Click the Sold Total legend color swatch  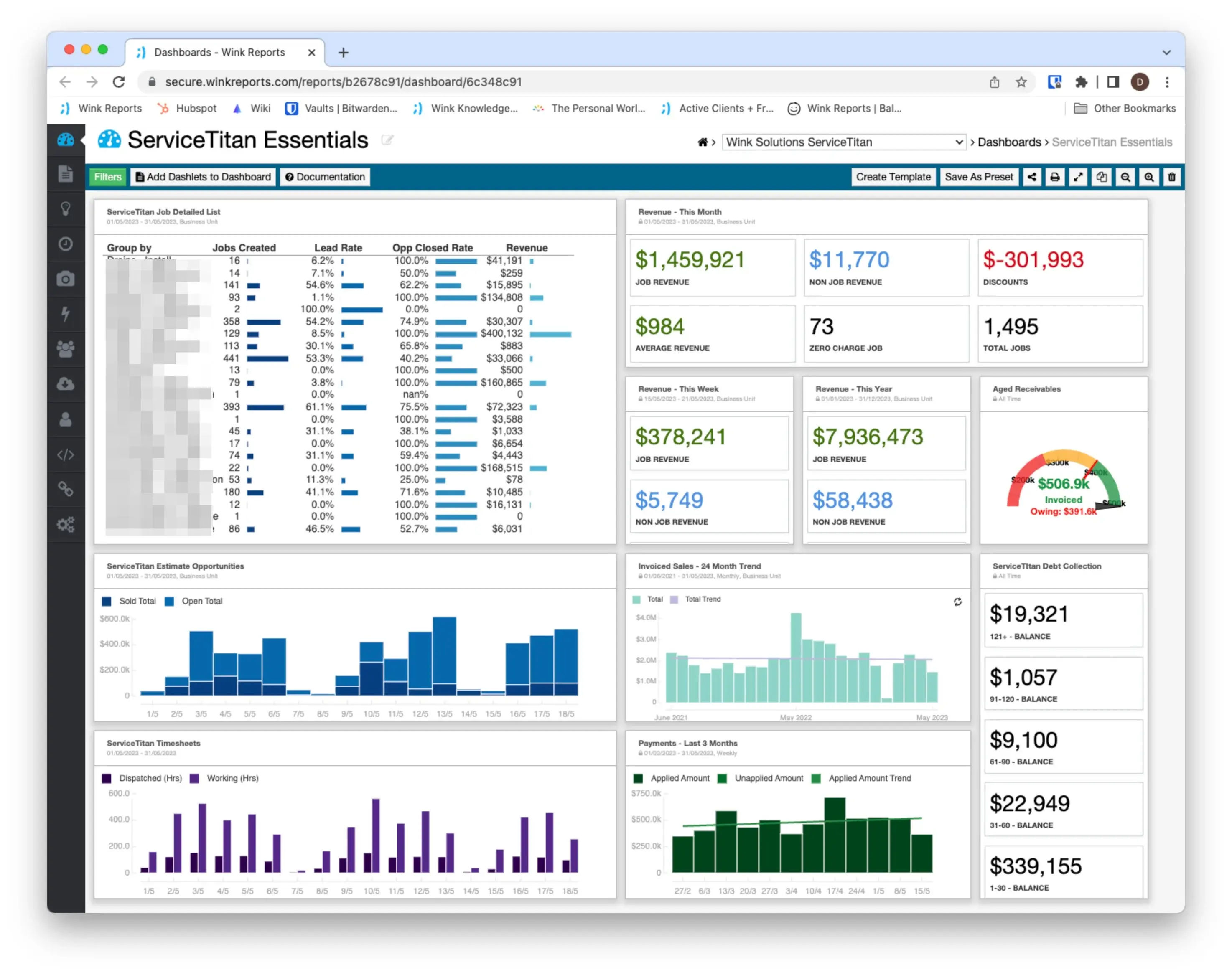106,601
